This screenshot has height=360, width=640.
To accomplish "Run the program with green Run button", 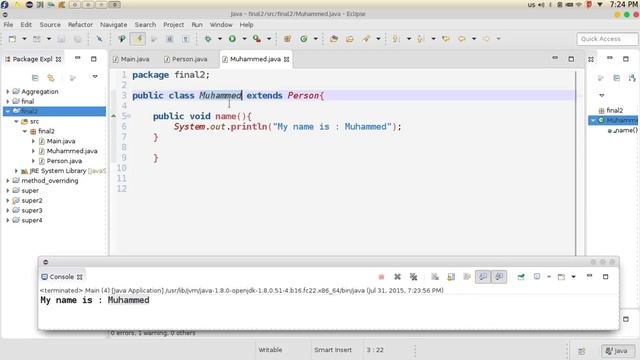I will 232,39.
